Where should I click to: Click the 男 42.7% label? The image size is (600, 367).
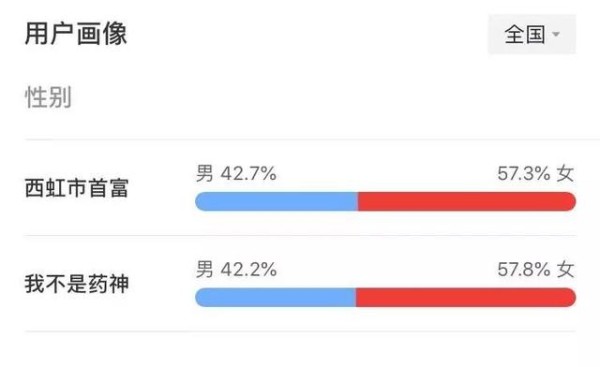236,173
